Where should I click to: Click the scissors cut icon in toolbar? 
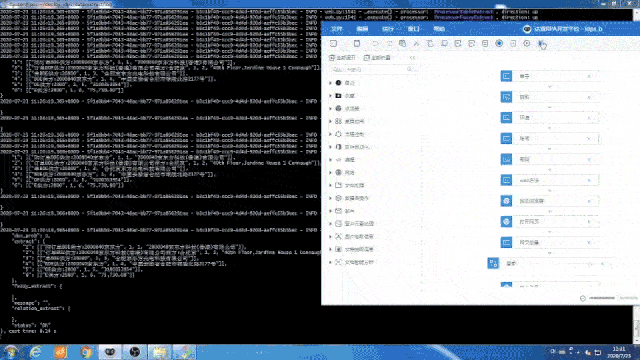416,43
